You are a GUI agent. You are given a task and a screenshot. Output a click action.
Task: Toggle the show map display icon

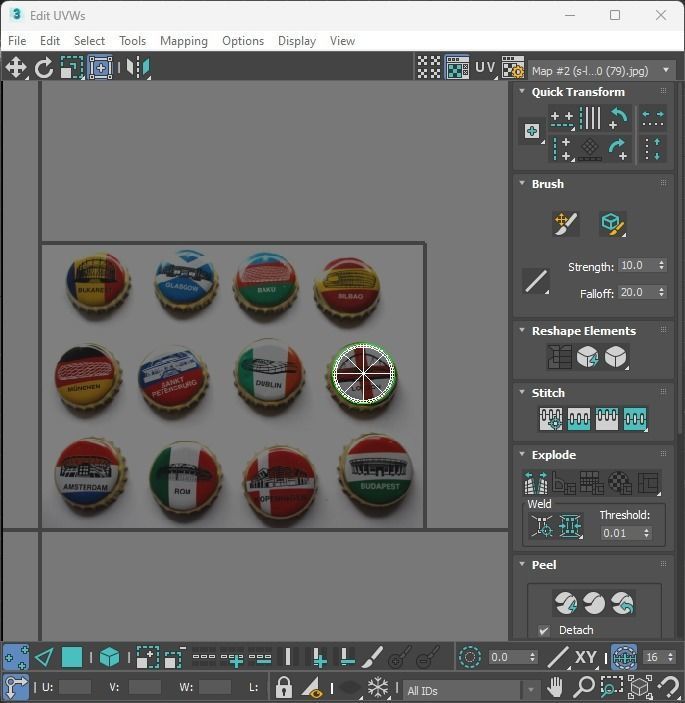click(x=457, y=68)
